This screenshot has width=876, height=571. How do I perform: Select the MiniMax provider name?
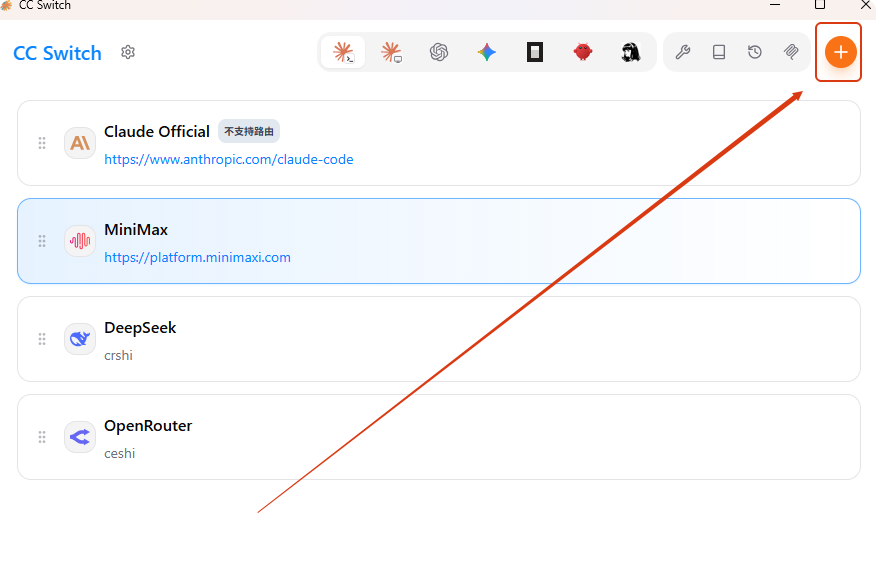tap(136, 230)
